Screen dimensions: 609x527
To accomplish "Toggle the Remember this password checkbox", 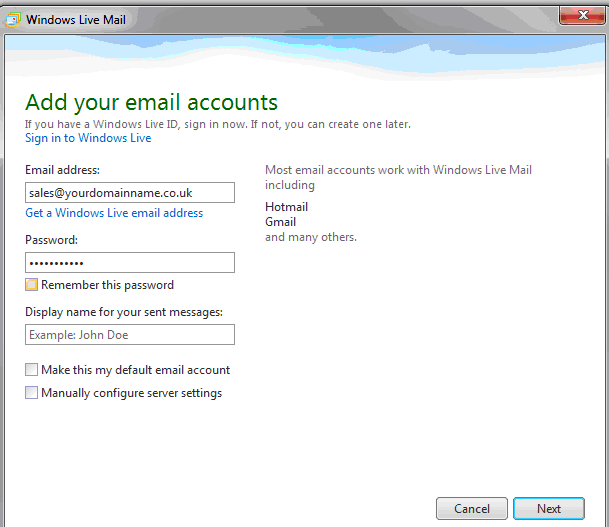I will [32, 285].
